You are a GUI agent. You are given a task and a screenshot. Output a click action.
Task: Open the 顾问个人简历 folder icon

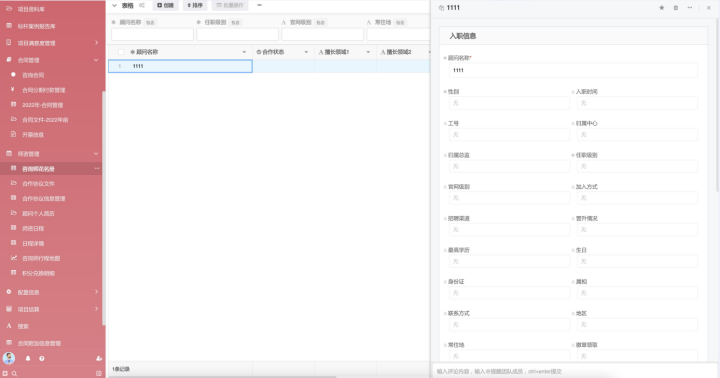click(13, 213)
